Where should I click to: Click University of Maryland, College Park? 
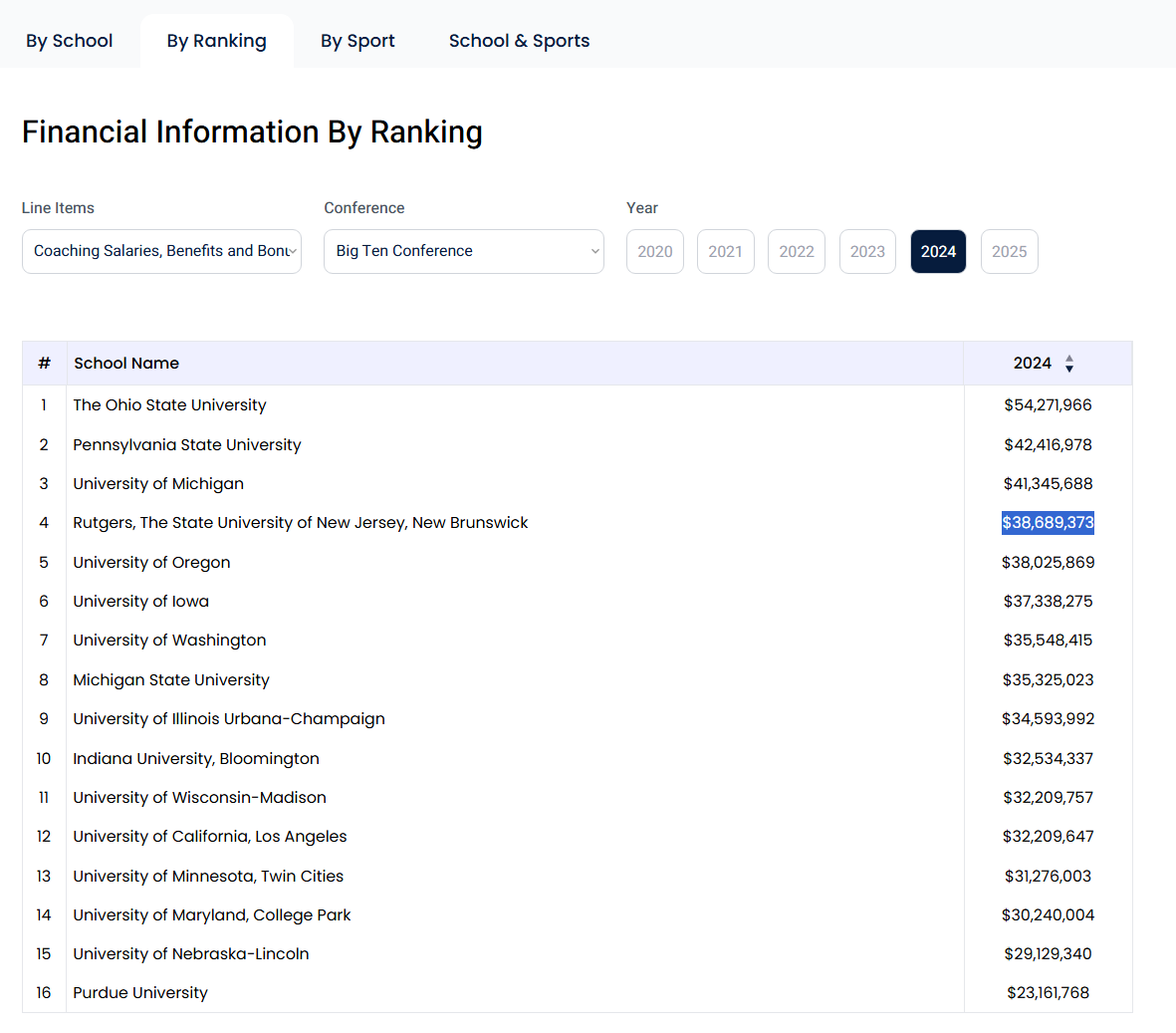click(x=211, y=915)
